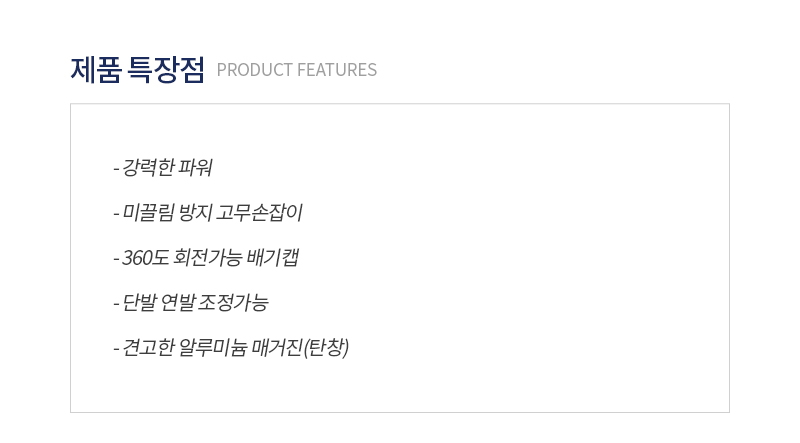Select the "강력한 파워" feature line
800x443 pixels.
162,167
